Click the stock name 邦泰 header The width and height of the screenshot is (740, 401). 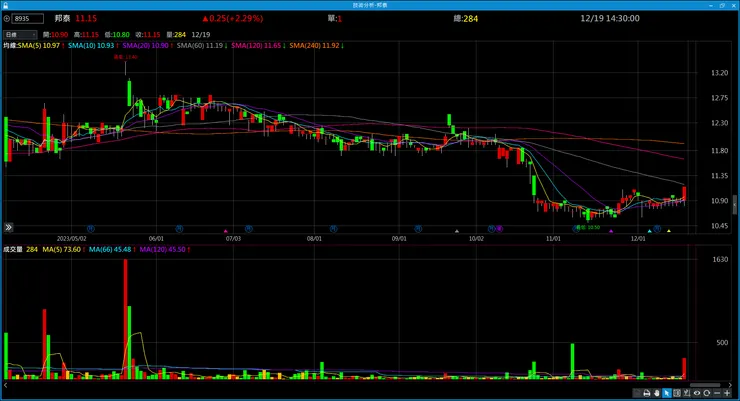pyautogui.click(x=62, y=18)
